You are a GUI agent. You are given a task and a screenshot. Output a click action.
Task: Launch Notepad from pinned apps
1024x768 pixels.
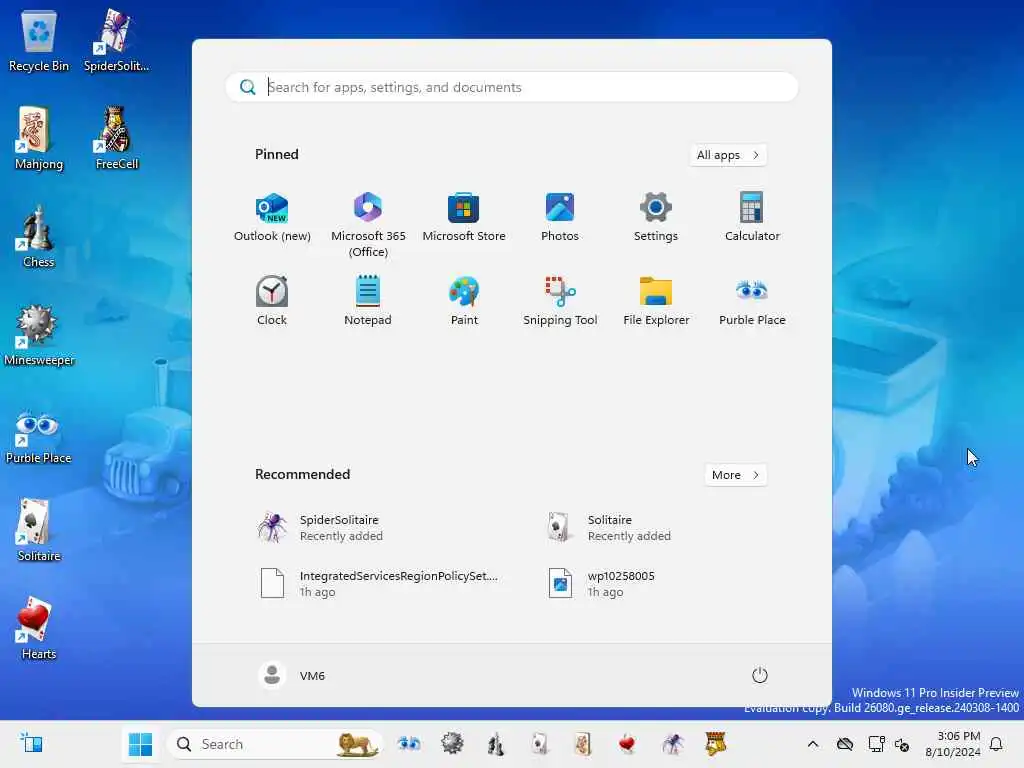[x=368, y=302]
